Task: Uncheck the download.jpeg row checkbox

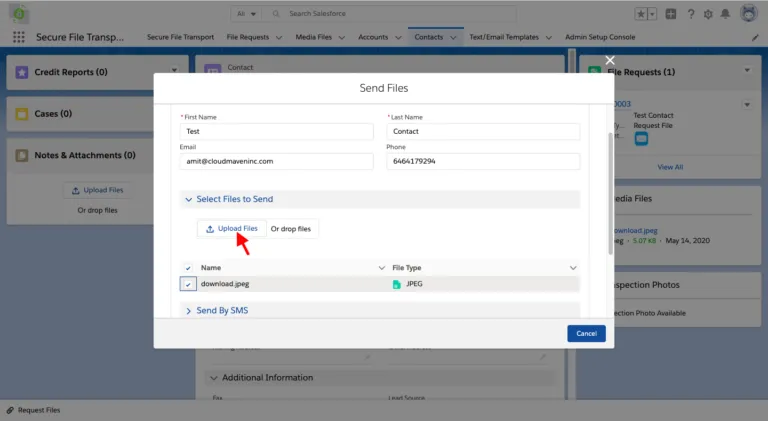Action: point(188,284)
